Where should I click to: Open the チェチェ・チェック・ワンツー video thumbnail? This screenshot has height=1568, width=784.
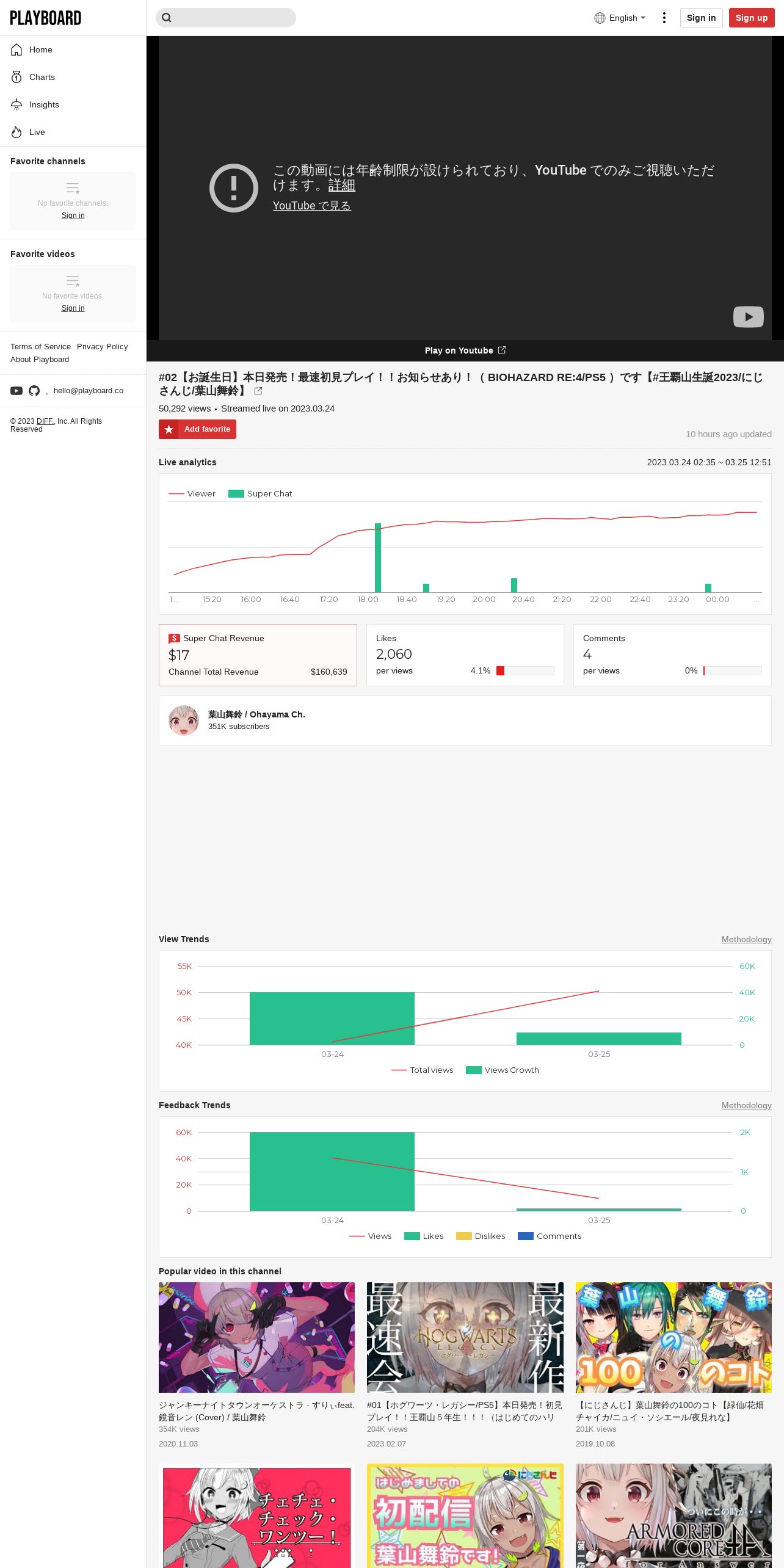[256, 1515]
